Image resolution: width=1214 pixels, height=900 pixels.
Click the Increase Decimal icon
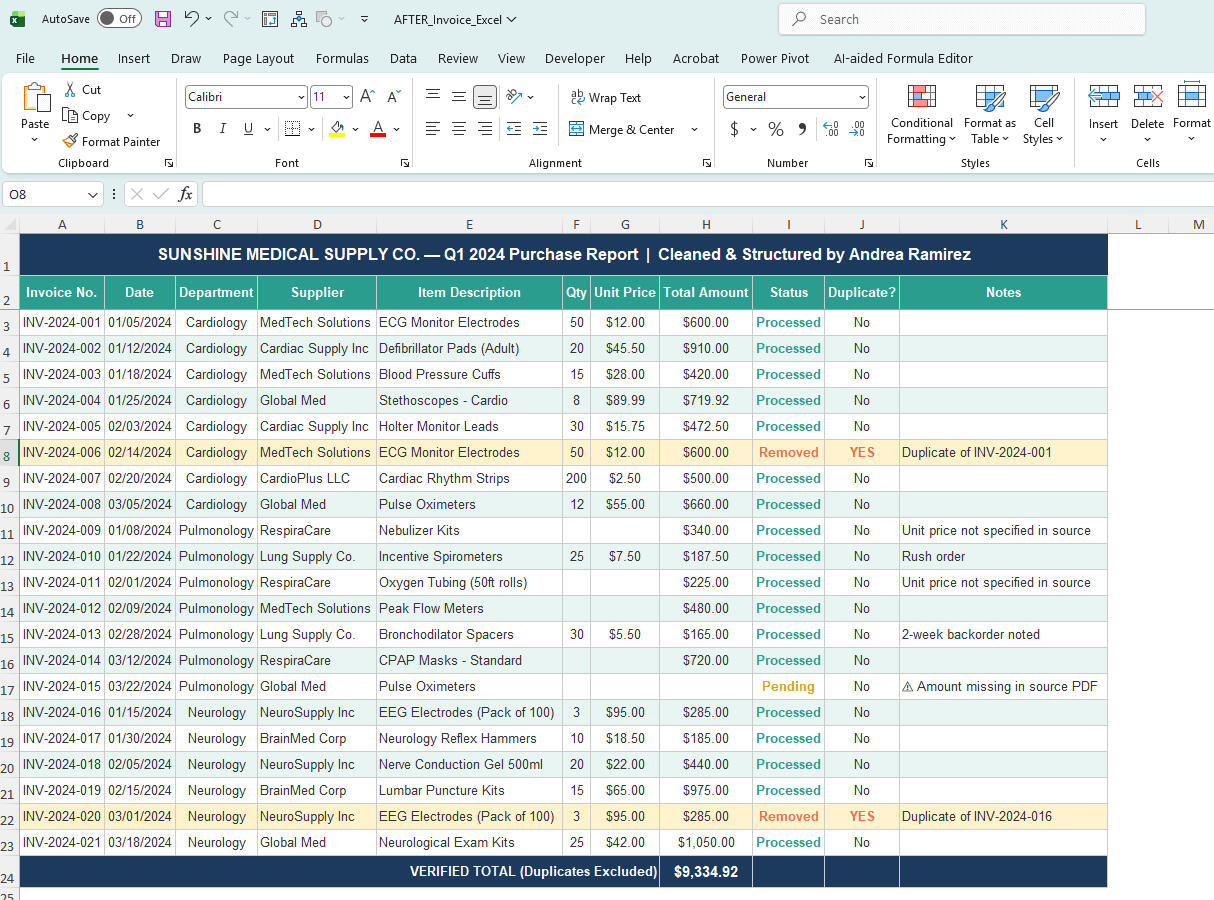(x=829, y=130)
